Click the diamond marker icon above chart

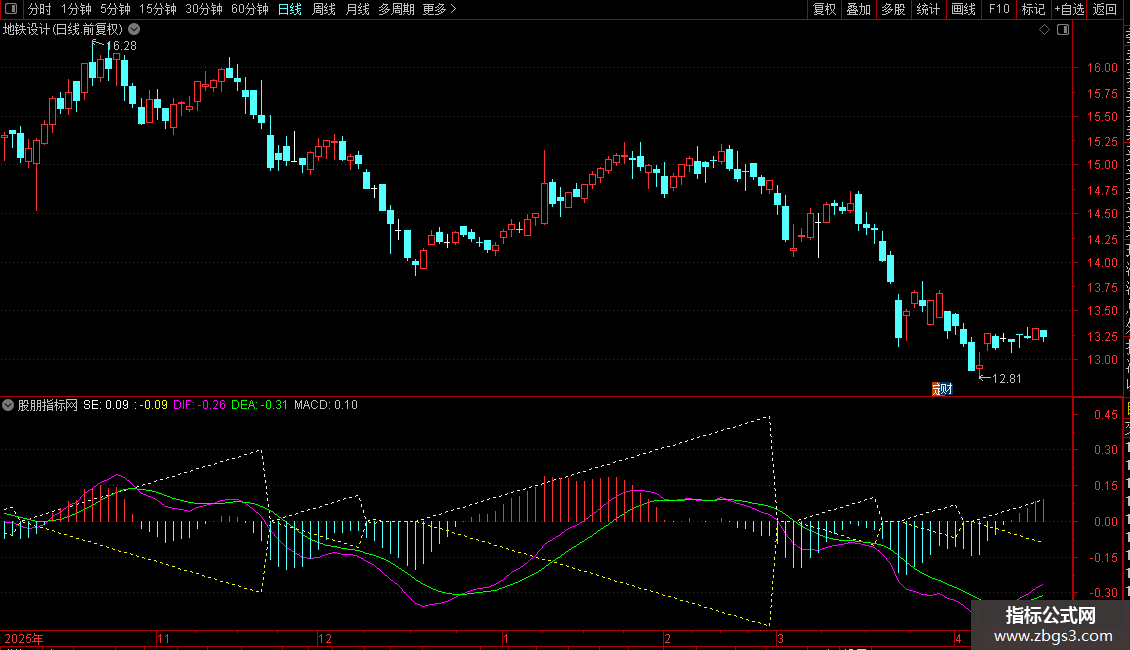(x=1044, y=30)
